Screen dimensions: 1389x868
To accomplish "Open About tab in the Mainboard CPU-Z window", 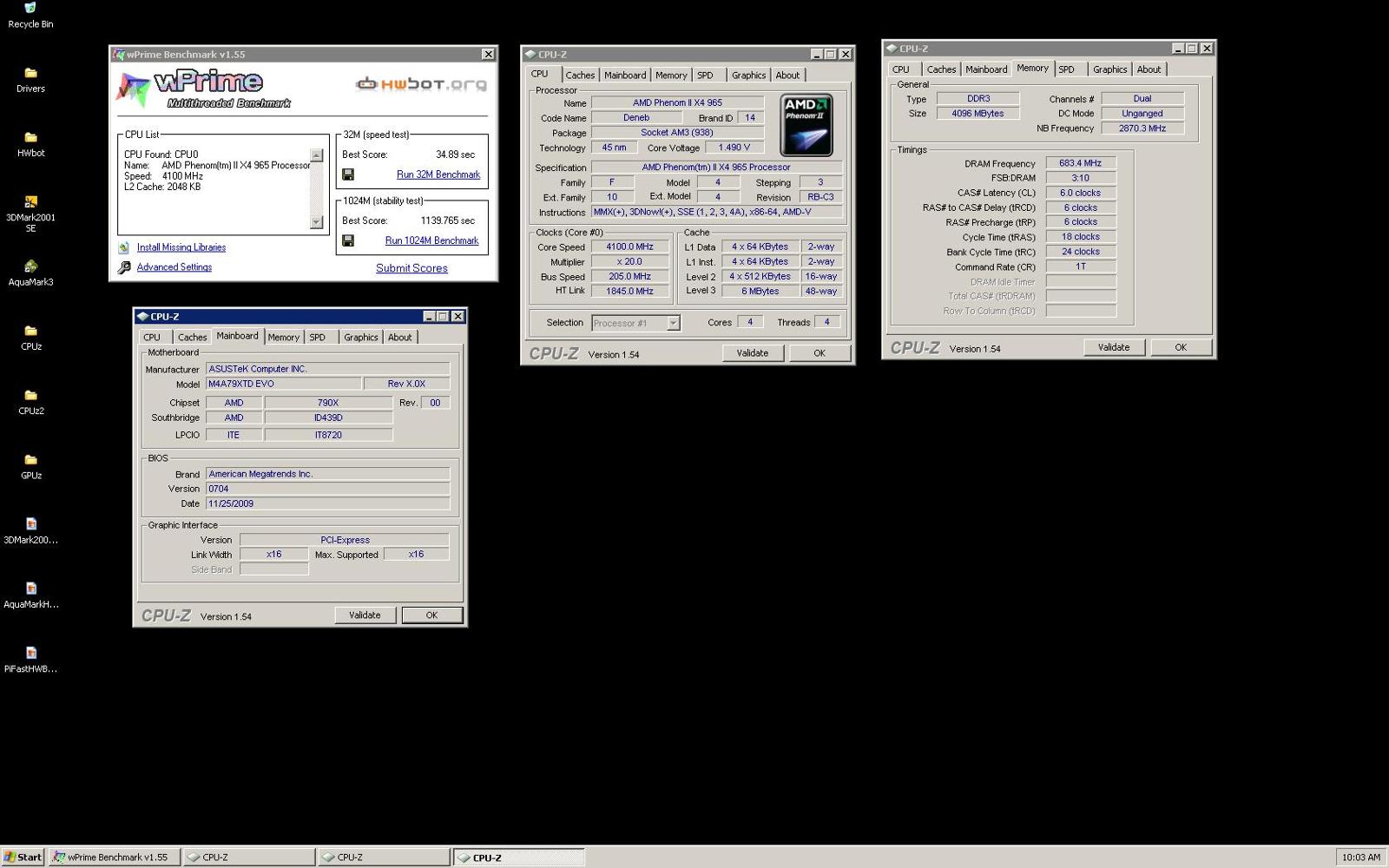I will pyautogui.click(x=399, y=338).
